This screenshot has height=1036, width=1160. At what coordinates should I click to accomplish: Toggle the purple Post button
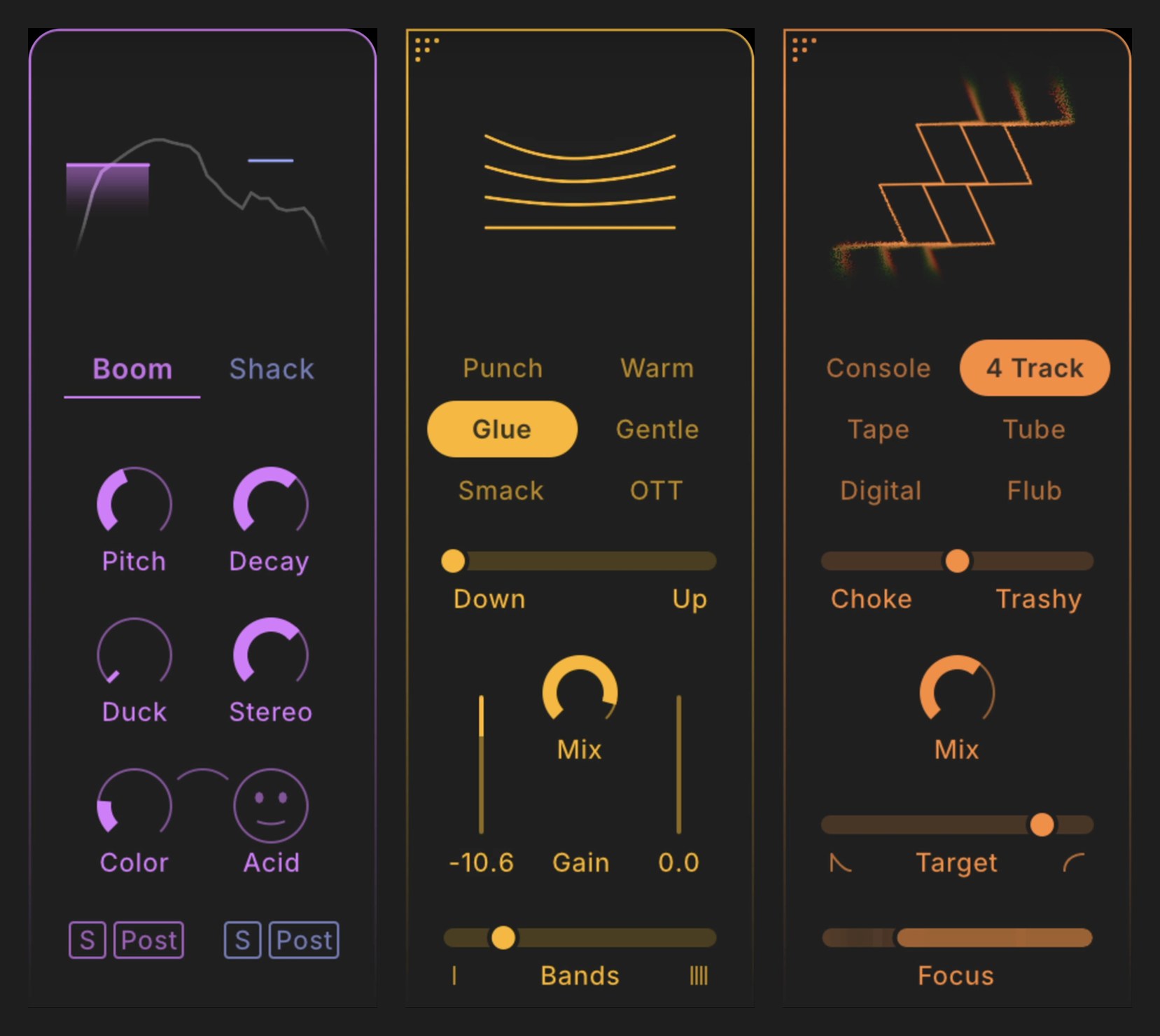[149, 940]
